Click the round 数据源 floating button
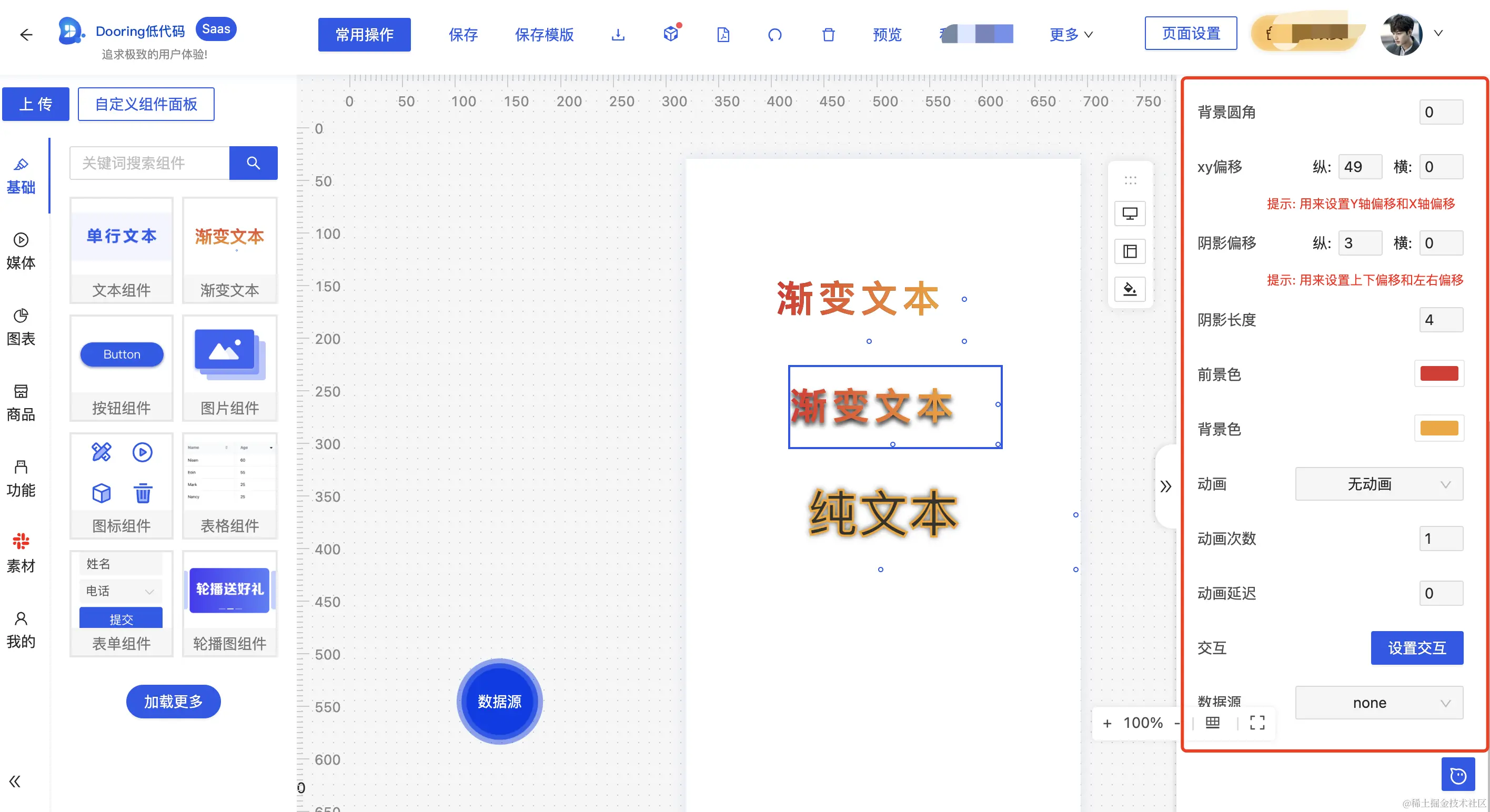The height and width of the screenshot is (812, 1490). point(500,702)
